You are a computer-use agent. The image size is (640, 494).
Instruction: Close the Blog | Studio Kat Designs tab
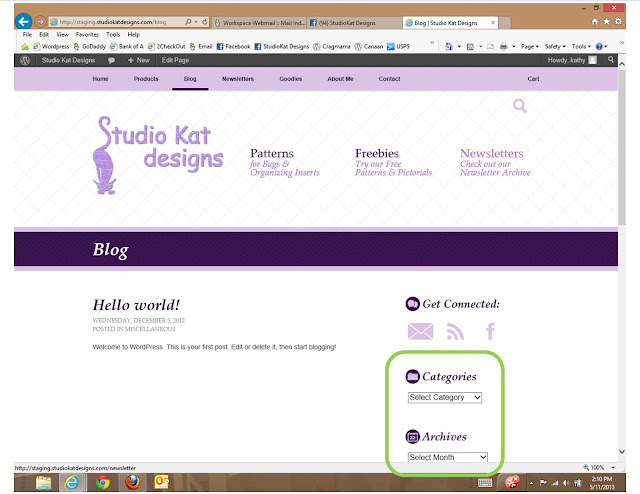click(493, 23)
